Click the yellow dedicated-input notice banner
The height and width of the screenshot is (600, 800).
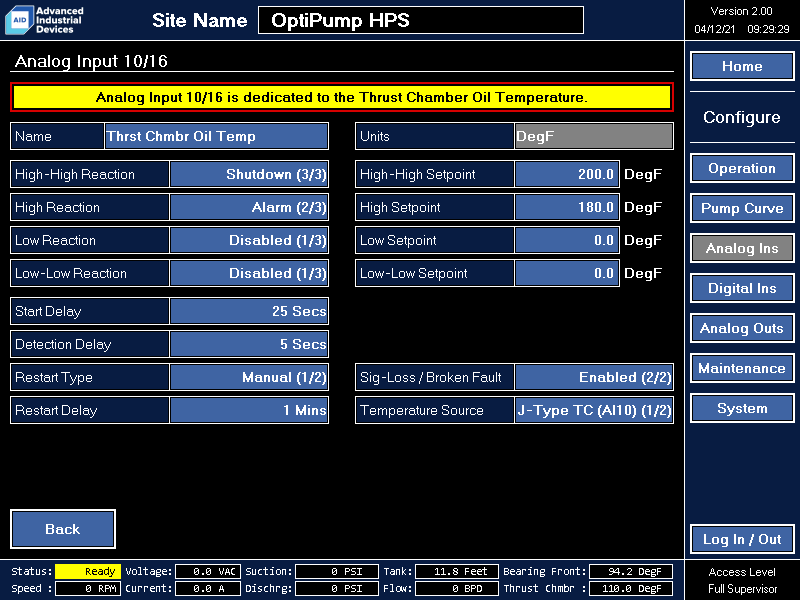click(342, 97)
